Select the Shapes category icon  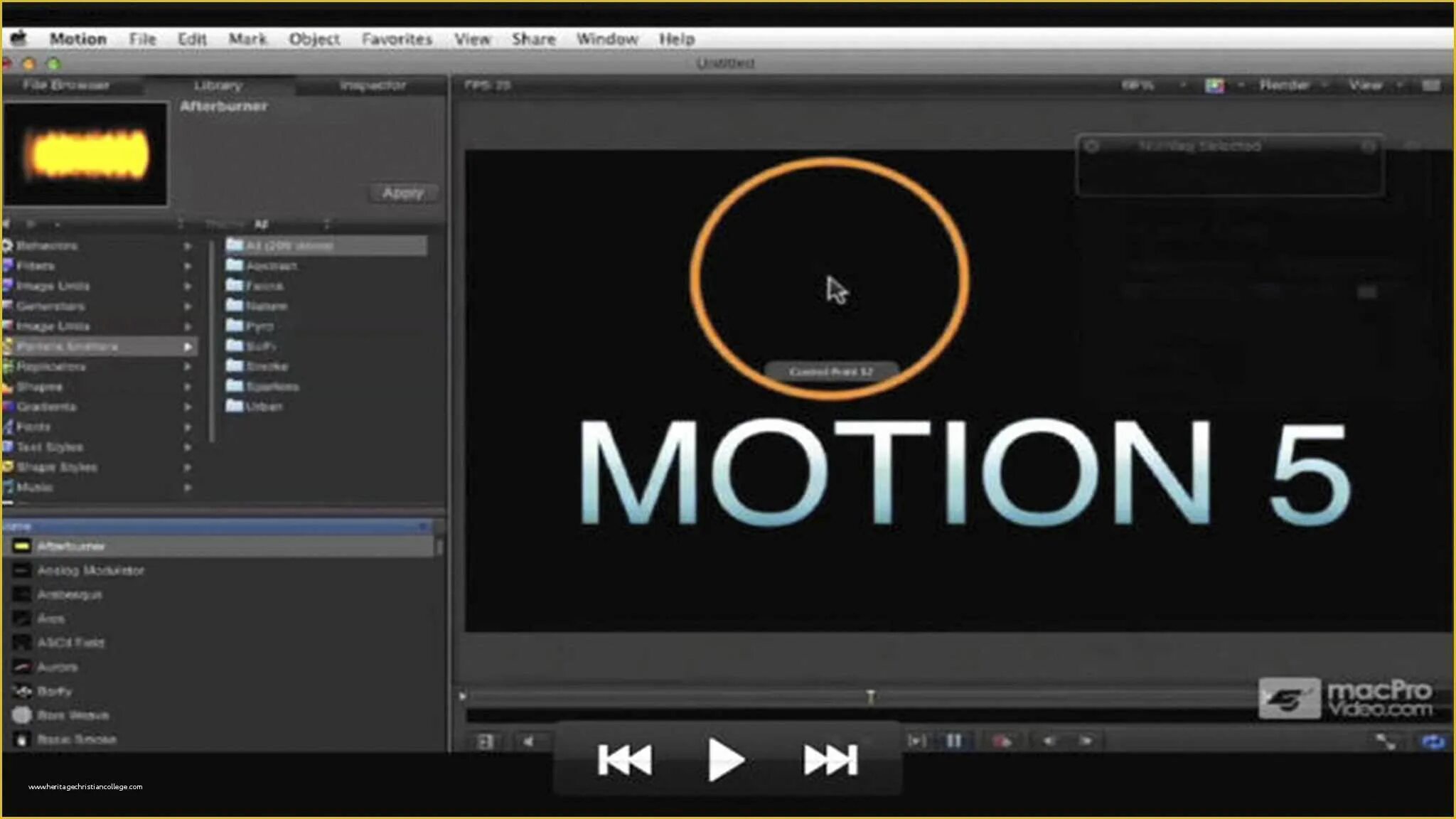7,387
